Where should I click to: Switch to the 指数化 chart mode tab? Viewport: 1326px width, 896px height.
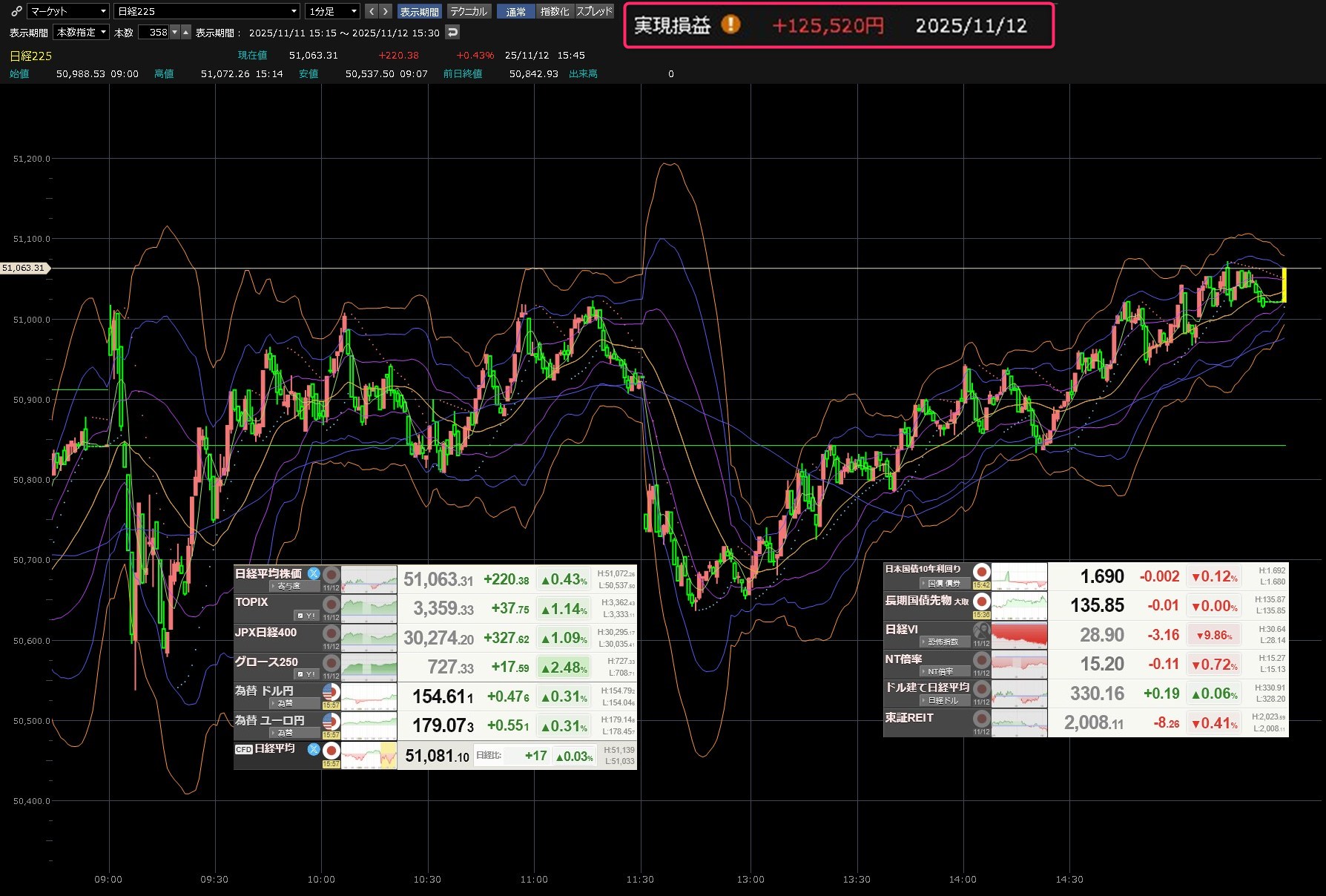tap(555, 11)
